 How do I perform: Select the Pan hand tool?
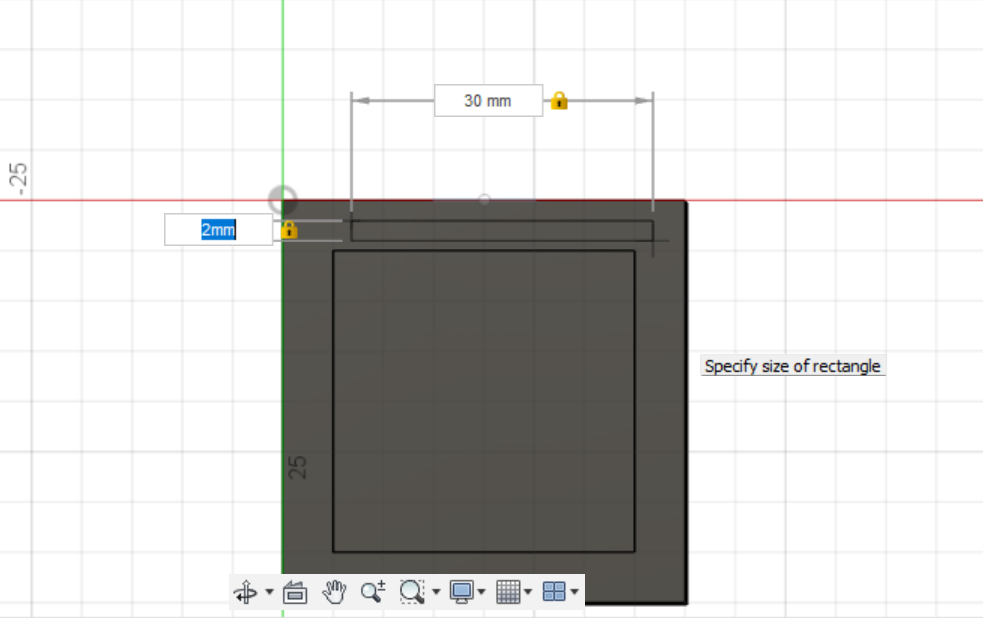click(x=335, y=591)
